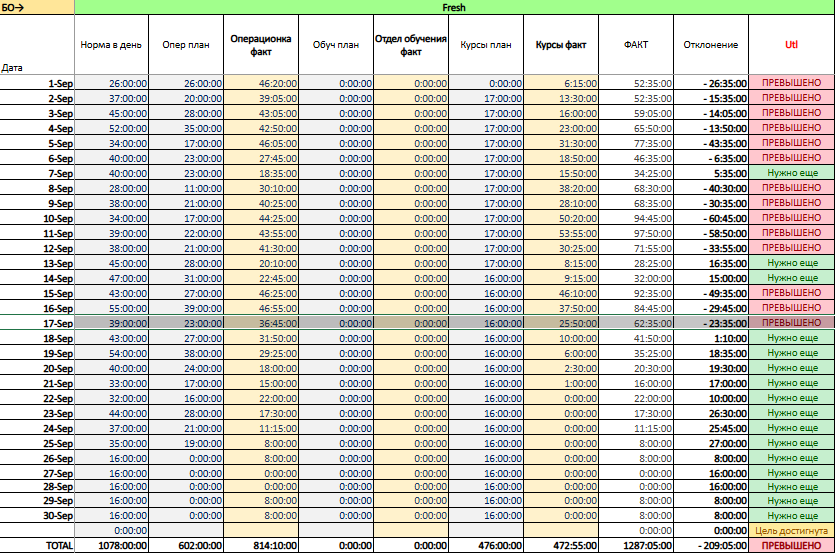Select deviation '16:35:00' for 13-Sep
Image resolution: width=835 pixels, height=553 pixels.
click(x=711, y=263)
